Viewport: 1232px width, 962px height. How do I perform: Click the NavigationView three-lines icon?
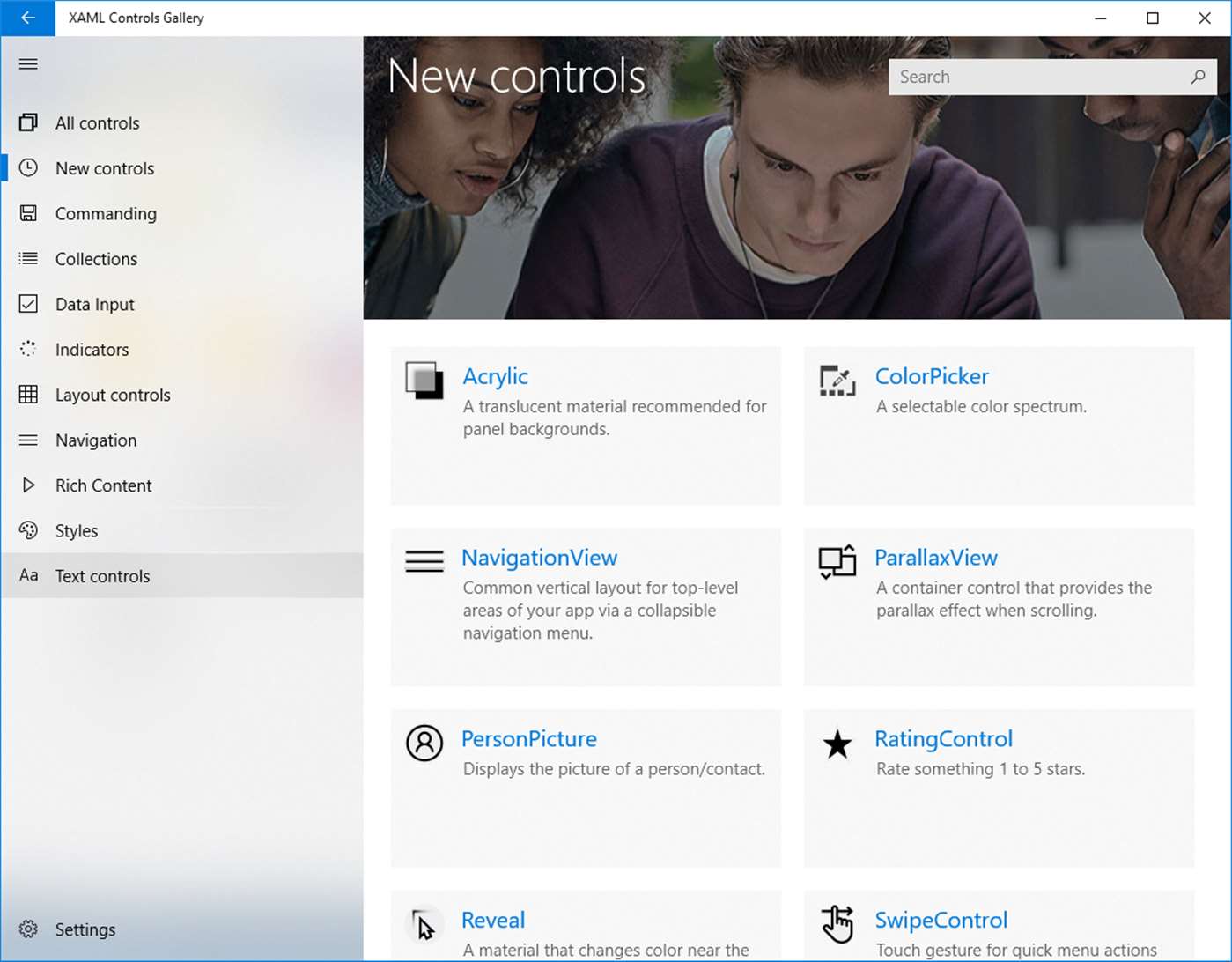(424, 561)
